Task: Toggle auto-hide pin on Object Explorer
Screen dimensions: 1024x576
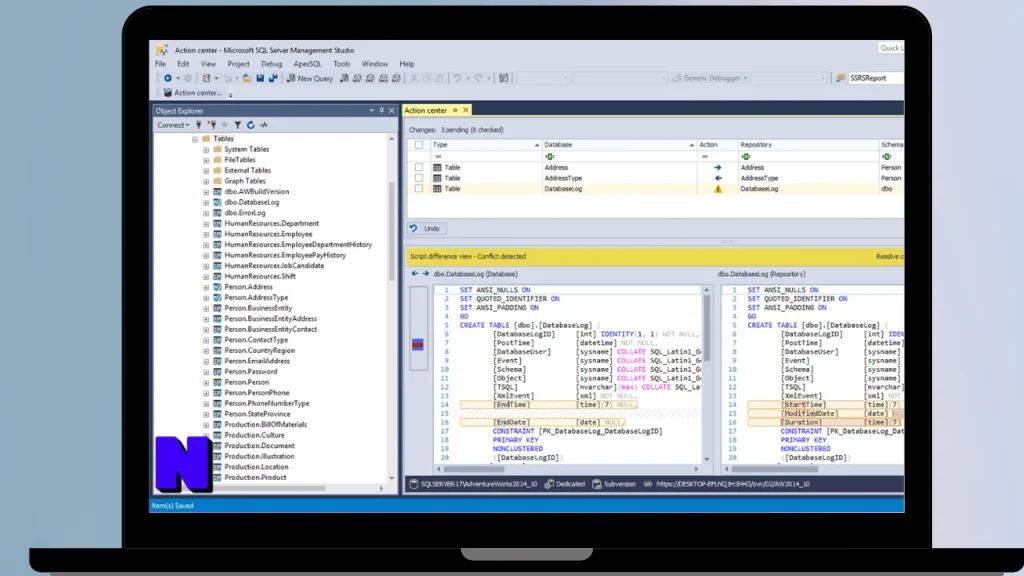Action: [381, 110]
